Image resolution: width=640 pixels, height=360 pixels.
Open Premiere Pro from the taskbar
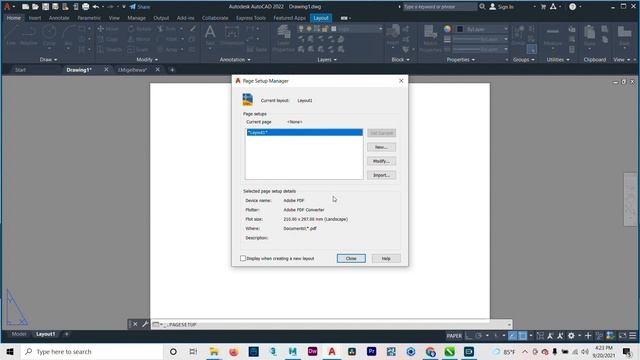click(371, 351)
